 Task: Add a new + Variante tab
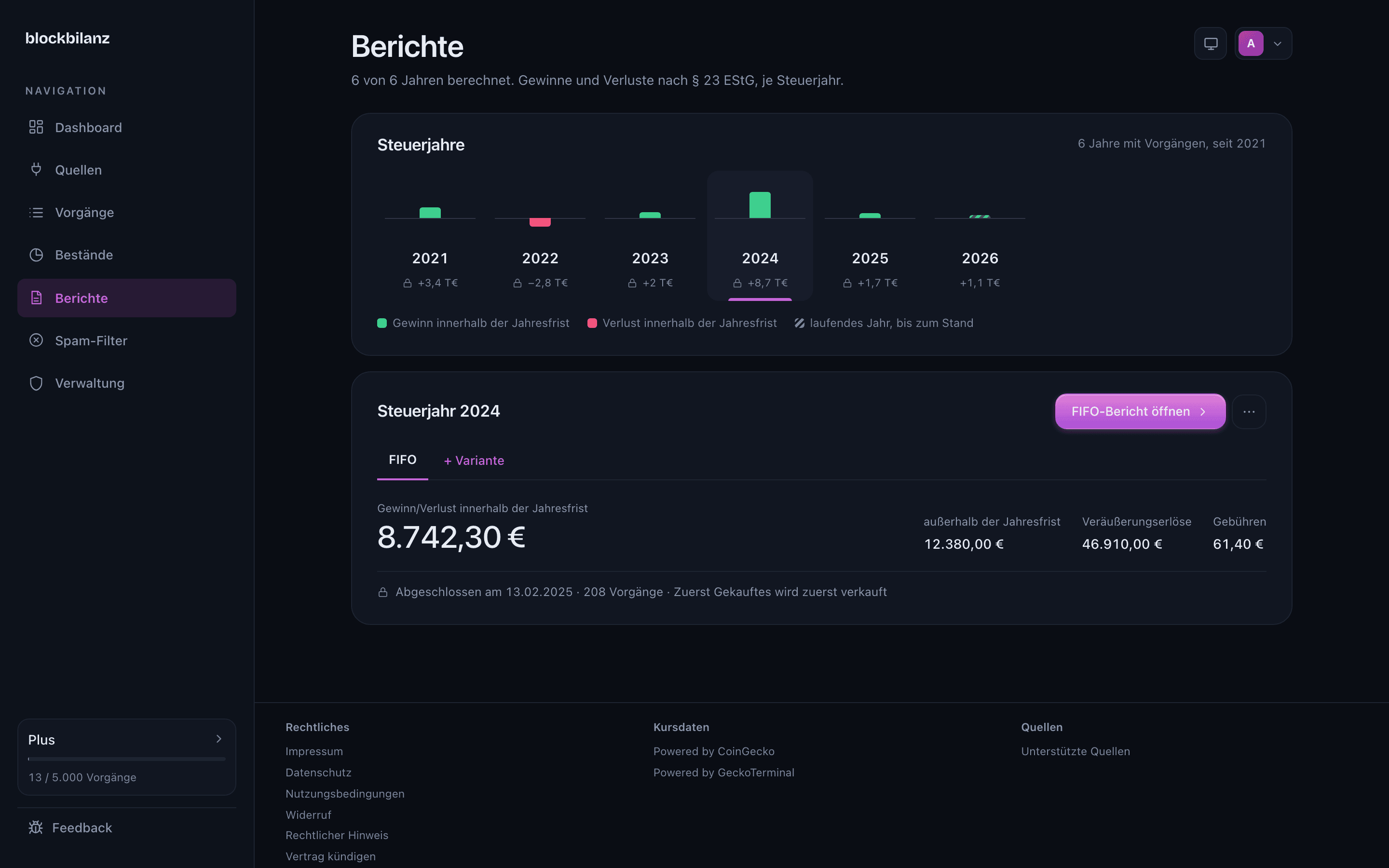click(x=474, y=461)
